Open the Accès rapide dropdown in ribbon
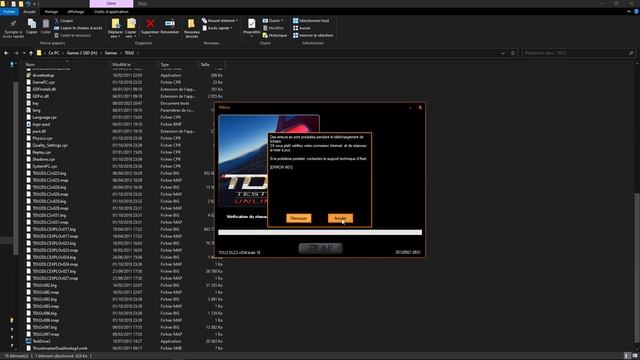This screenshot has height=360, width=640. (218, 28)
